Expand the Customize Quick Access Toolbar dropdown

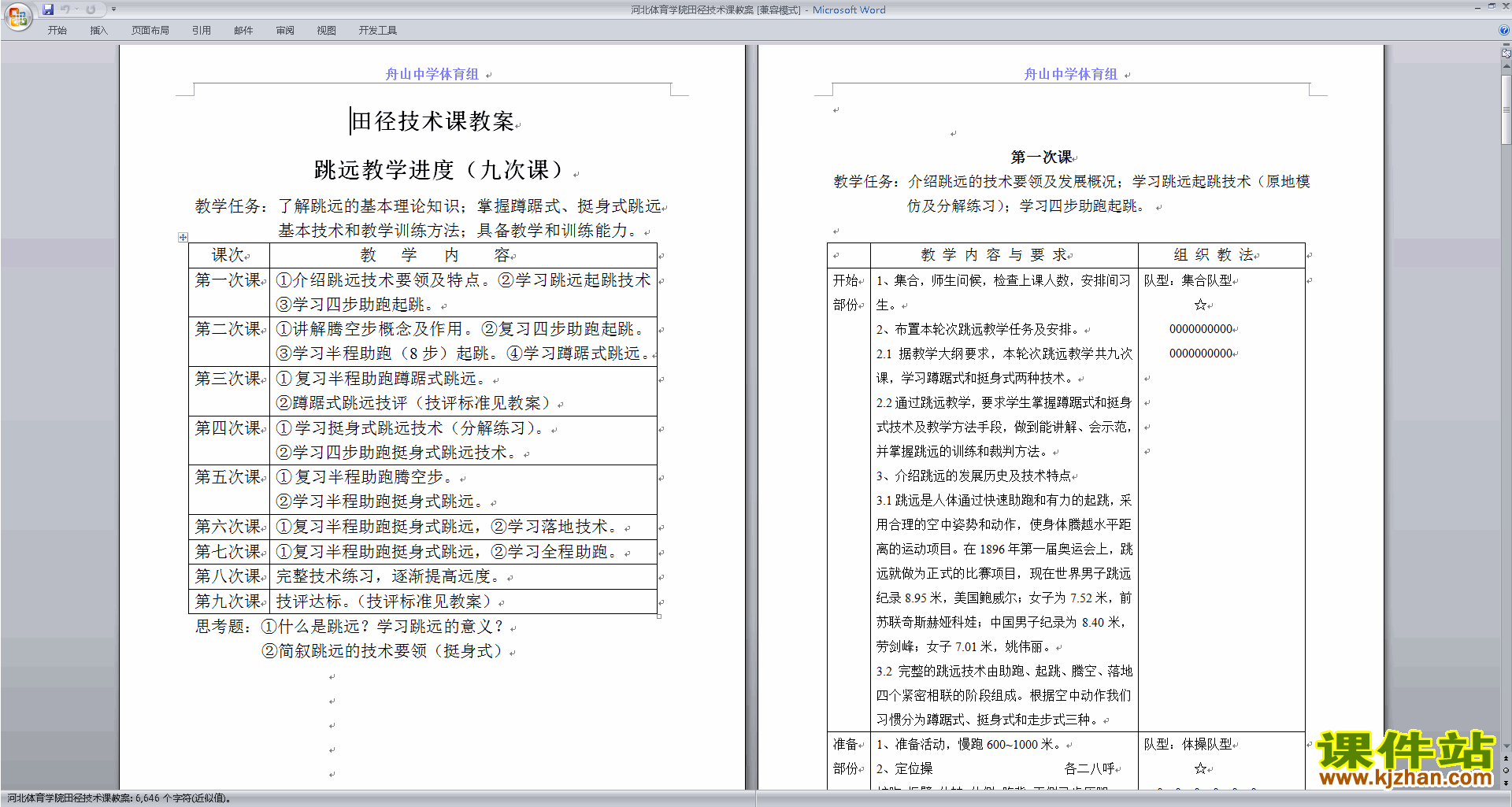(x=113, y=9)
